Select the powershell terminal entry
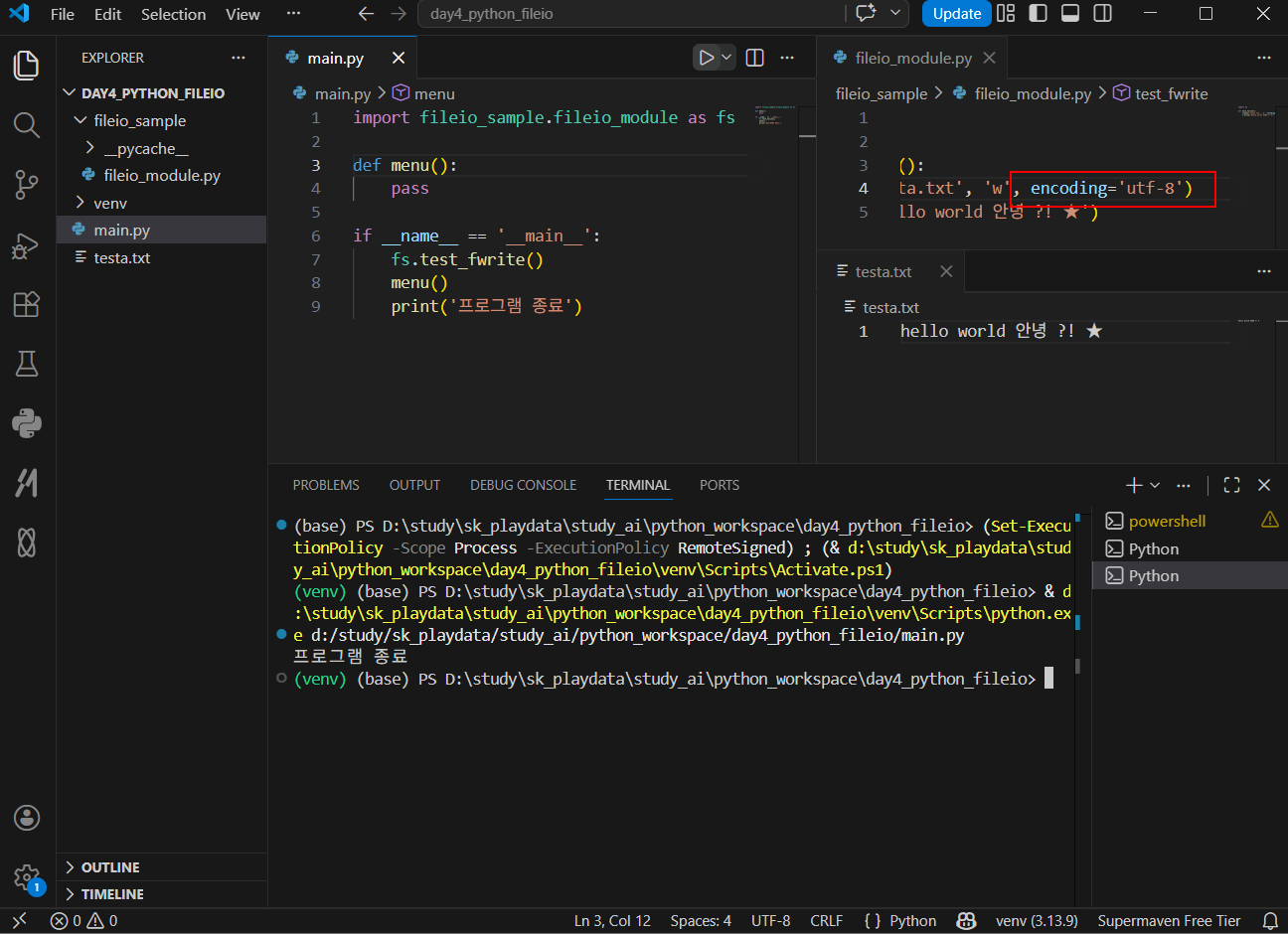1288x934 pixels. (x=1190, y=521)
